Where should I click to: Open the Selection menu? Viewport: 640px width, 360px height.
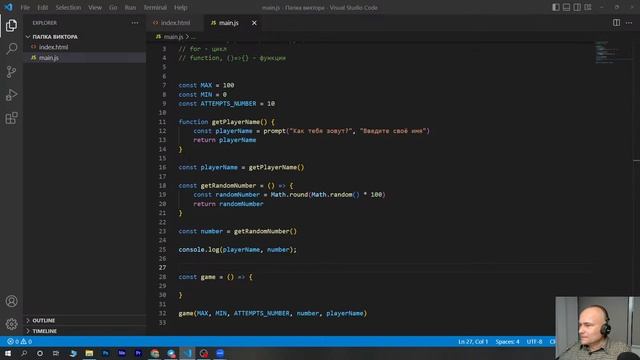pyautogui.click(x=68, y=7)
